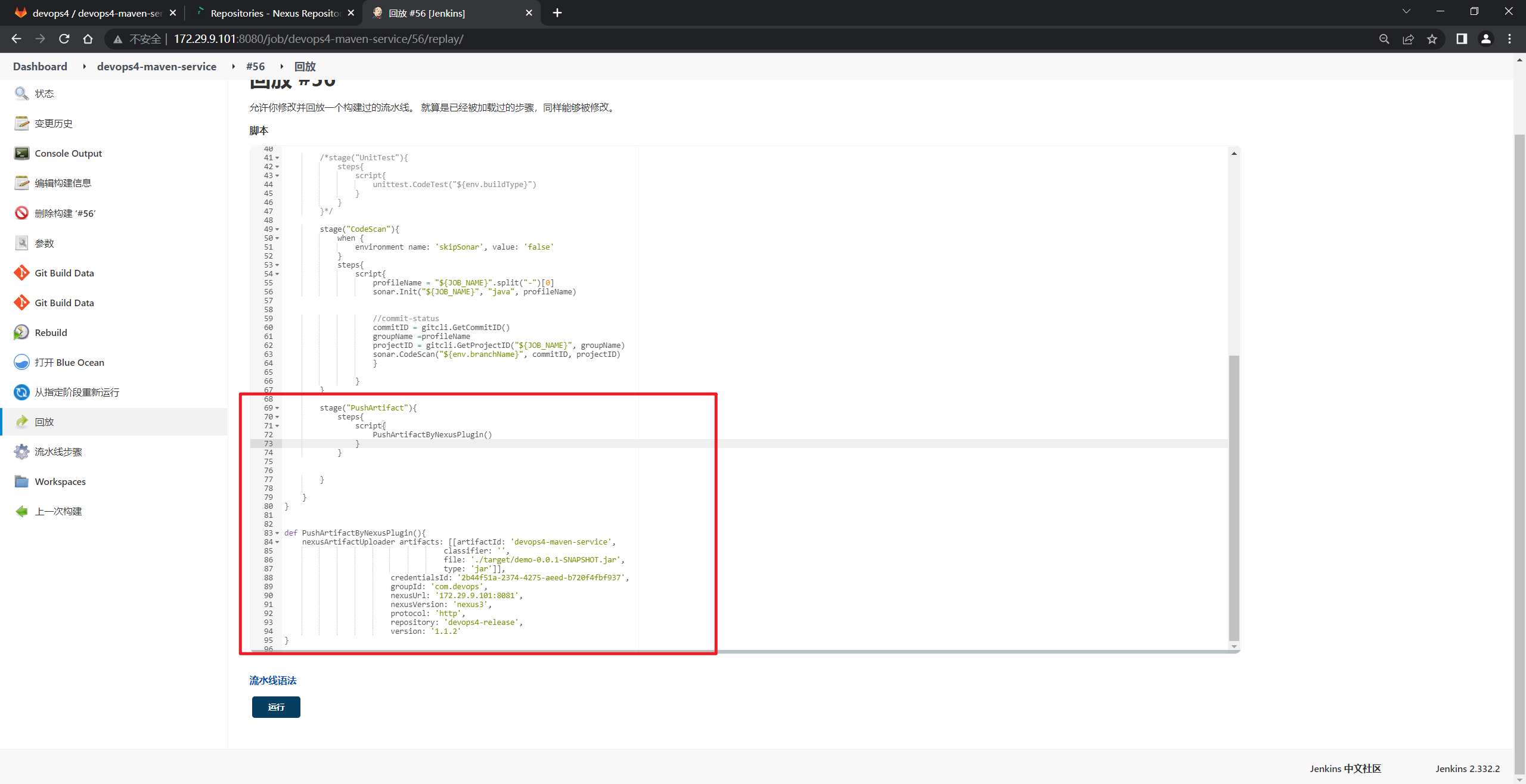Click the 运行 run button
The height and width of the screenshot is (784, 1526).
276,707
